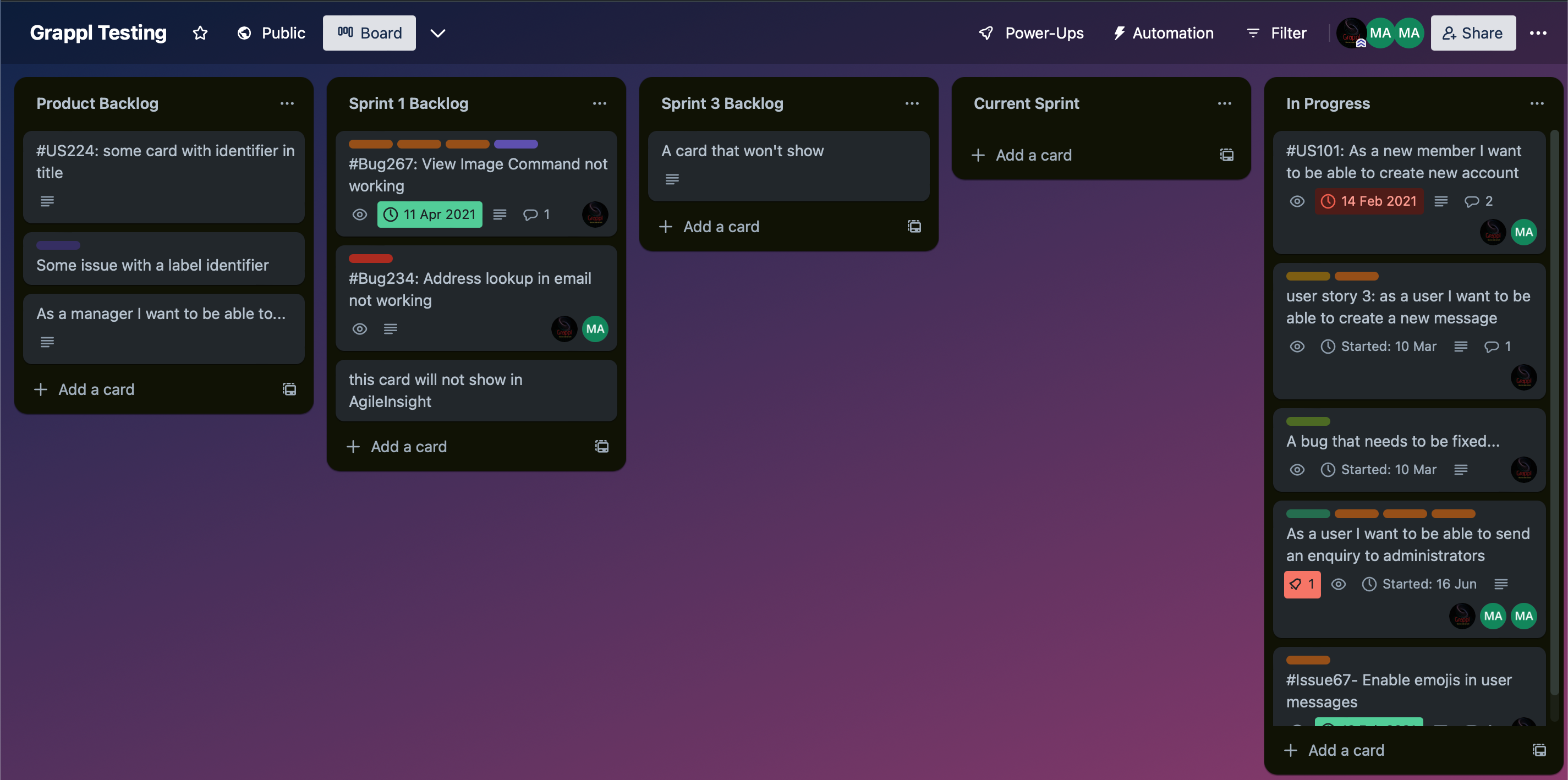The height and width of the screenshot is (780, 1568).
Task: Open Automation menu
Action: pyautogui.click(x=1163, y=33)
